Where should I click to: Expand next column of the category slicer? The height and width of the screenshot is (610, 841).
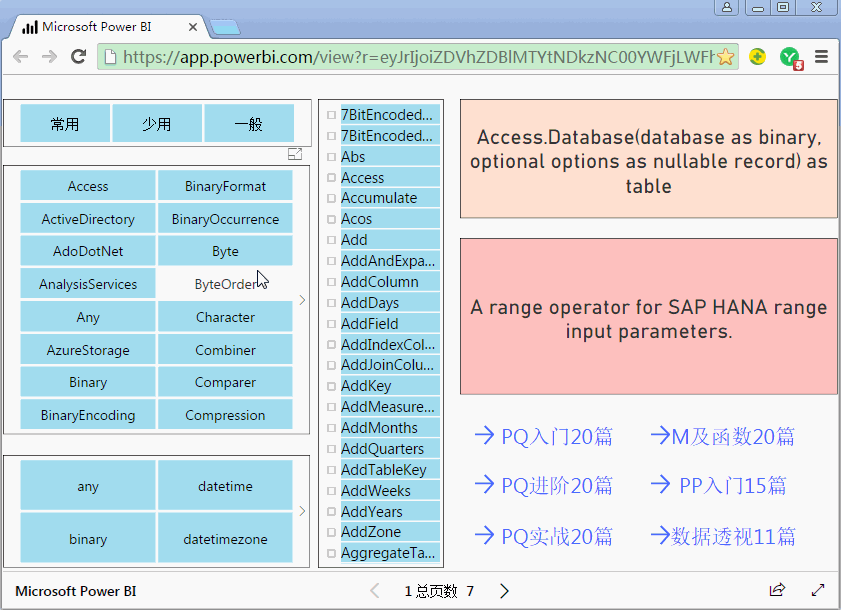click(303, 300)
